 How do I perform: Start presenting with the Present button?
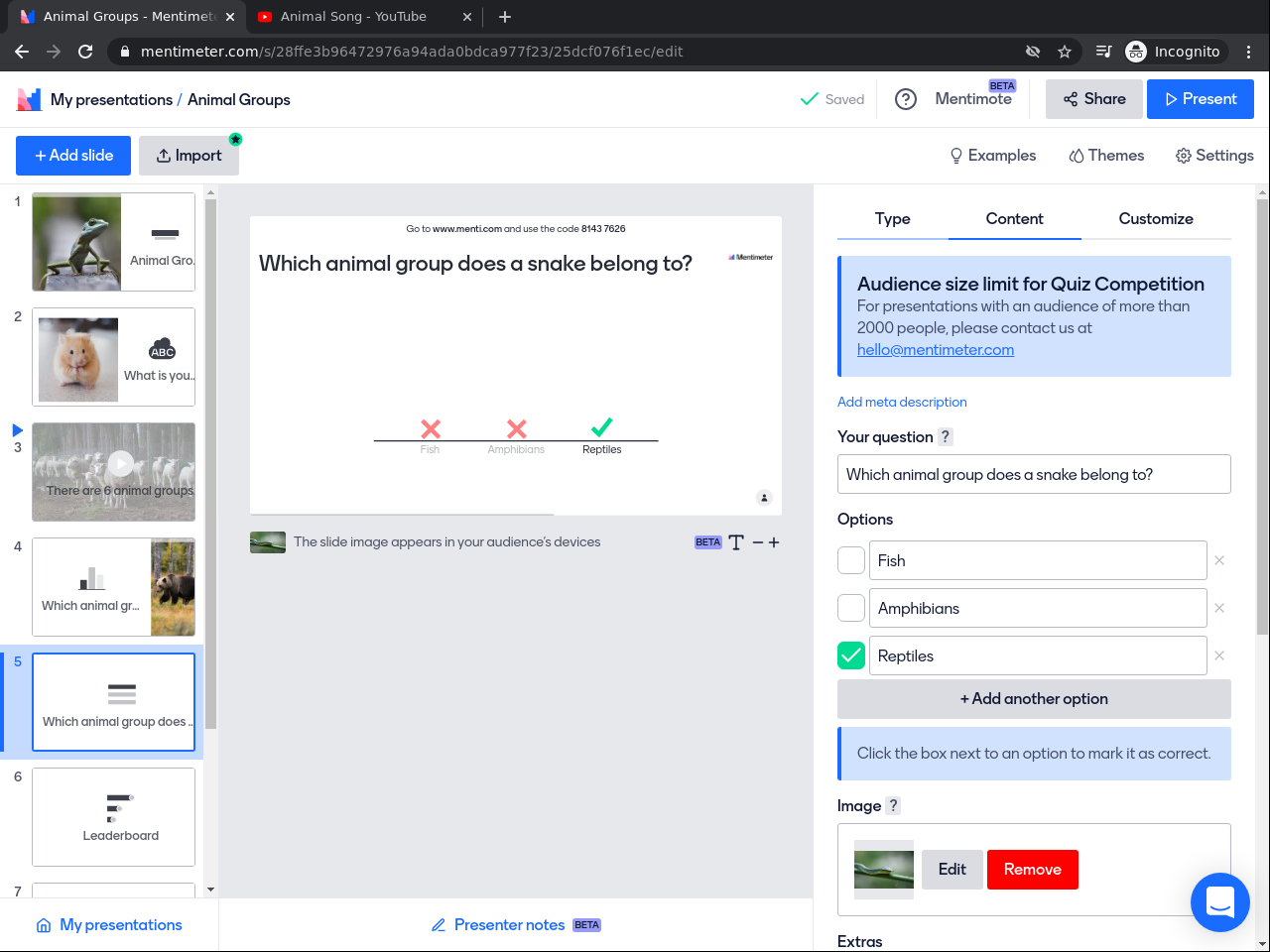(1201, 99)
